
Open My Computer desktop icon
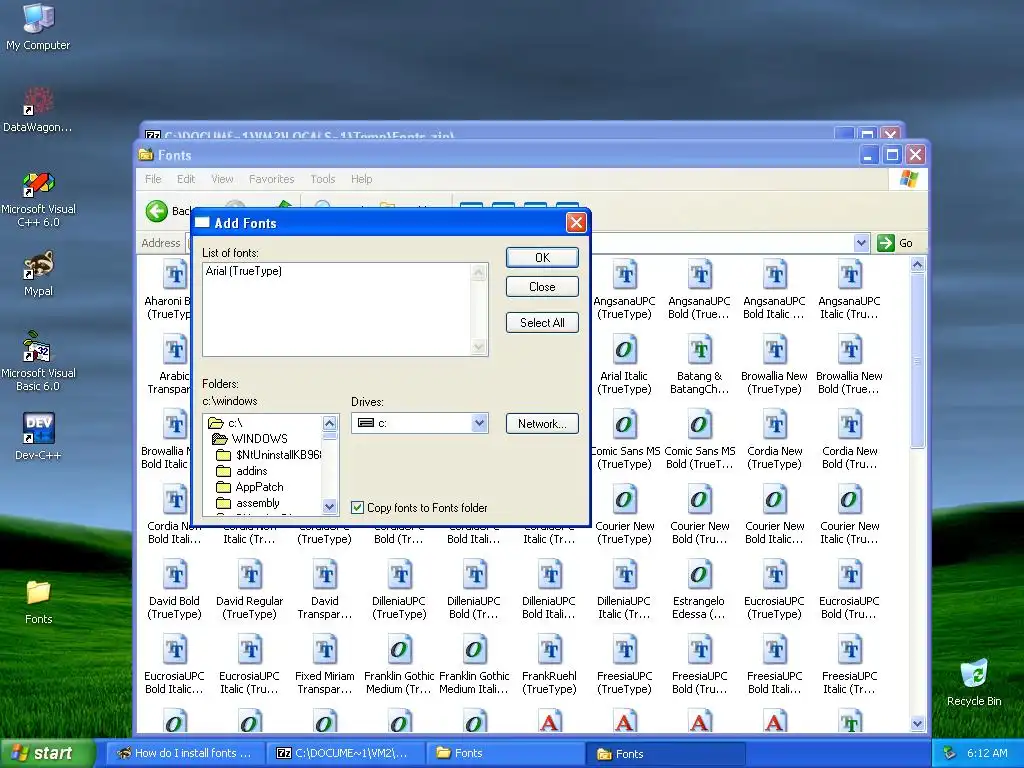[38, 26]
